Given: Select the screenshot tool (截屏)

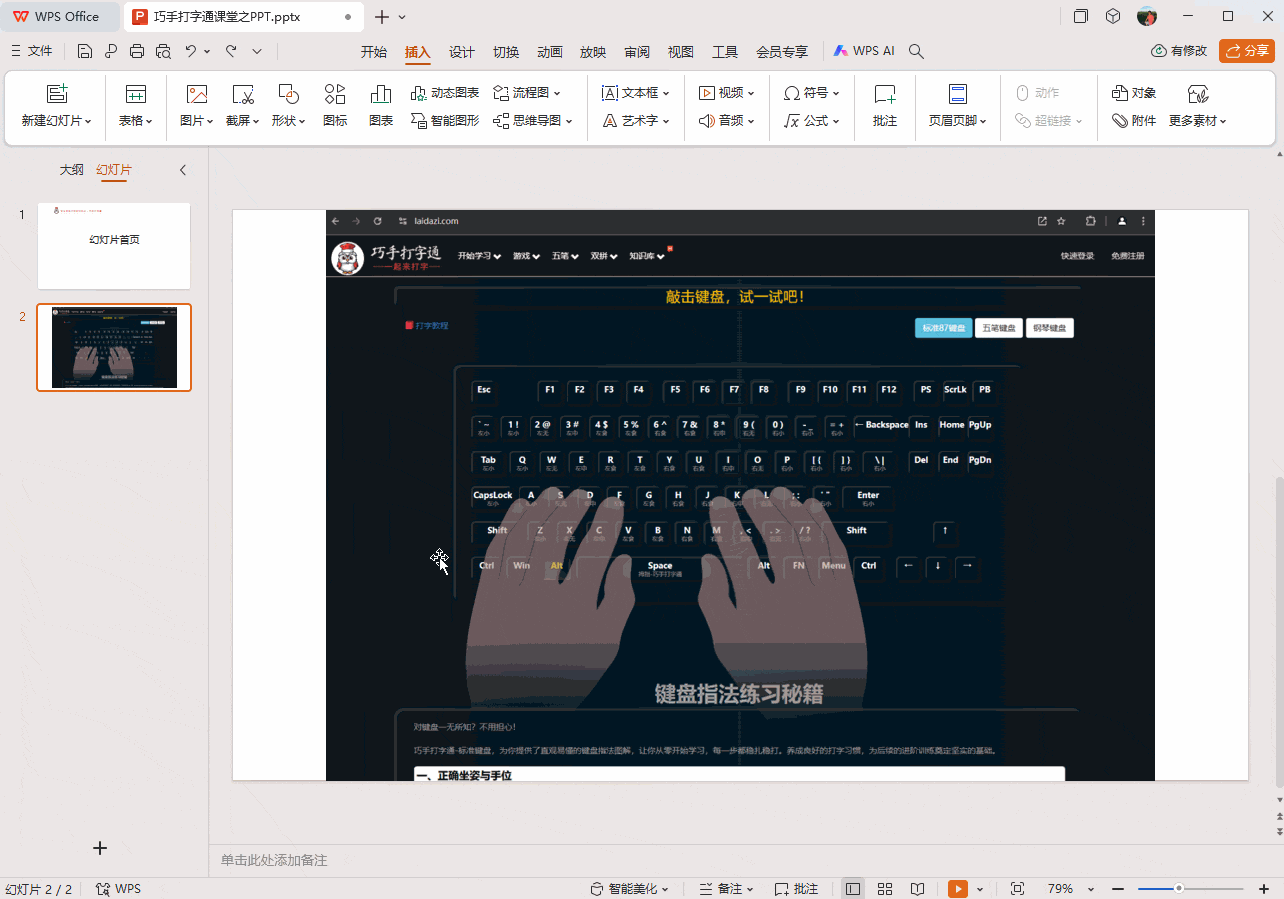Looking at the screenshot, I should [242, 106].
